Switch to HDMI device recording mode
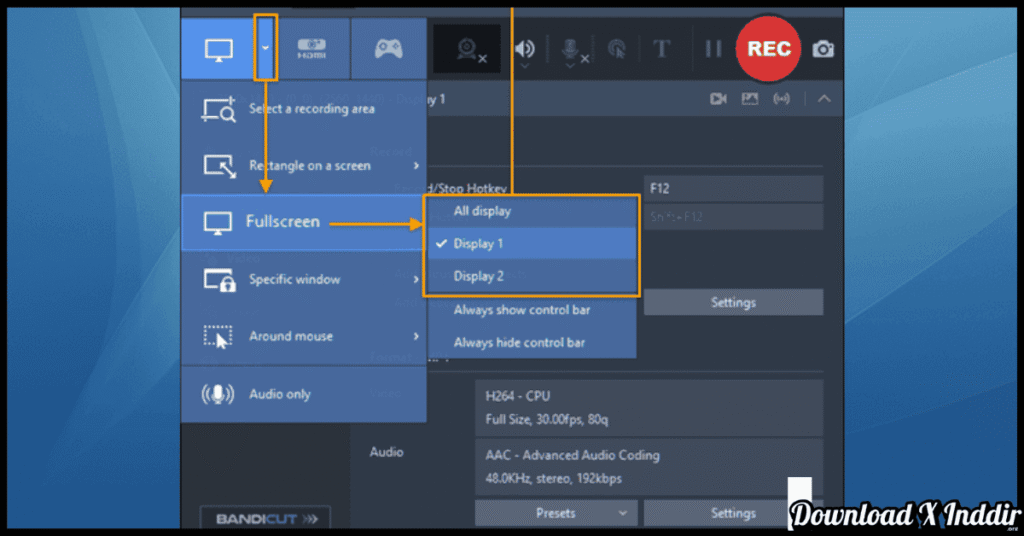The width and height of the screenshot is (1024, 536). pyautogui.click(x=312, y=49)
